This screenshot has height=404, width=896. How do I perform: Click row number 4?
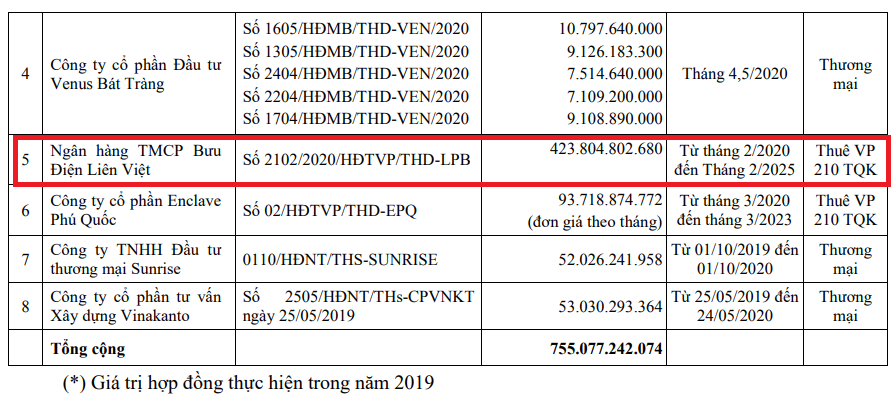click(x=25, y=74)
